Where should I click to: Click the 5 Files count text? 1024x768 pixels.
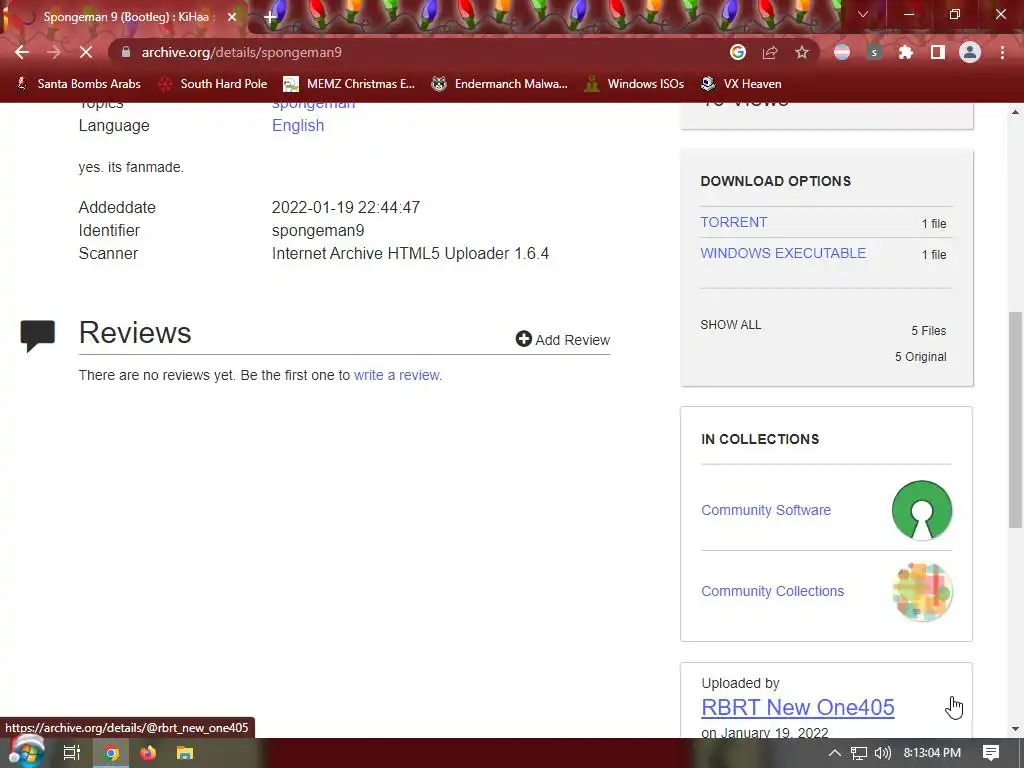click(929, 330)
